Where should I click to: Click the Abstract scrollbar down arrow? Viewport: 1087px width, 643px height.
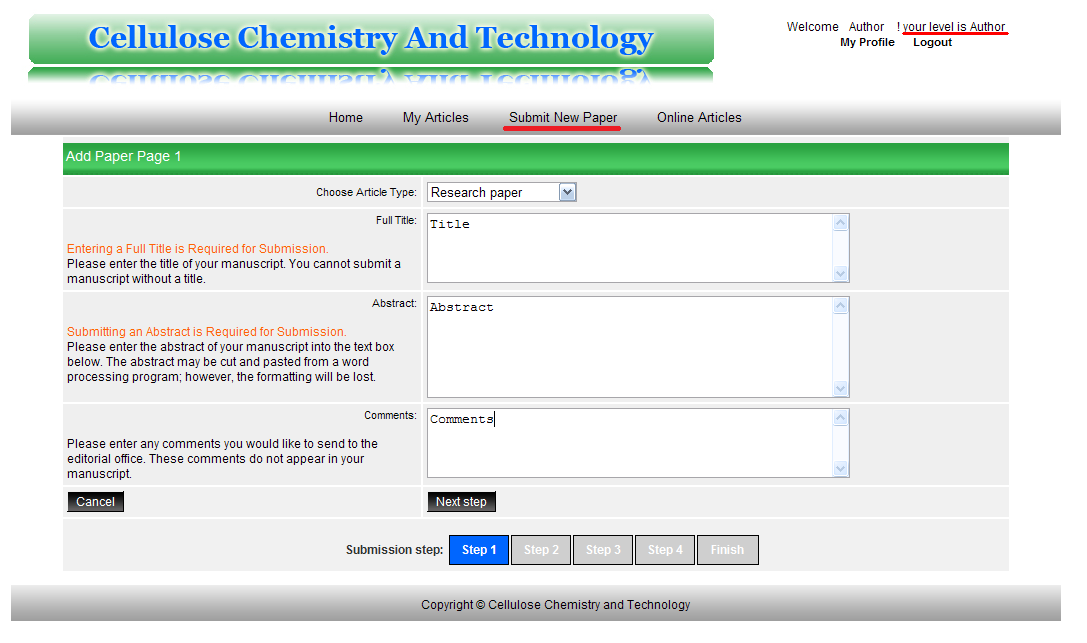point(840,388)
